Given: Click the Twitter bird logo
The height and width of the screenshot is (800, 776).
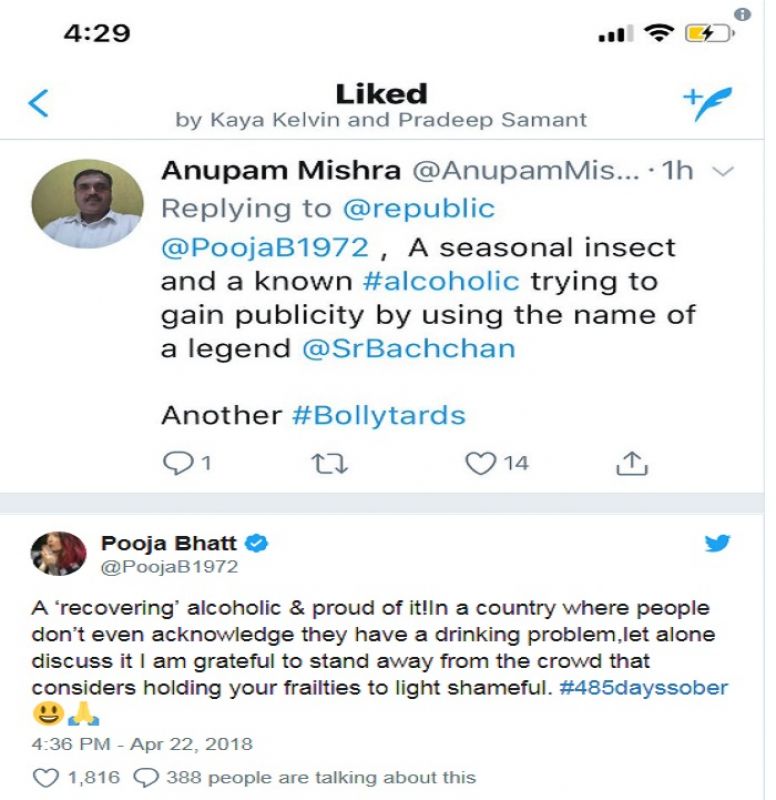Looking at the screenshot, I should [718, 545].
